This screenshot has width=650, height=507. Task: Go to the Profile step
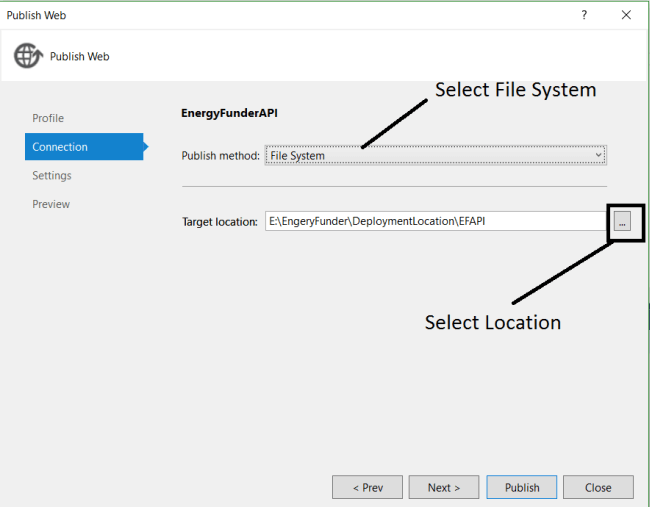[x=48, y=118]
